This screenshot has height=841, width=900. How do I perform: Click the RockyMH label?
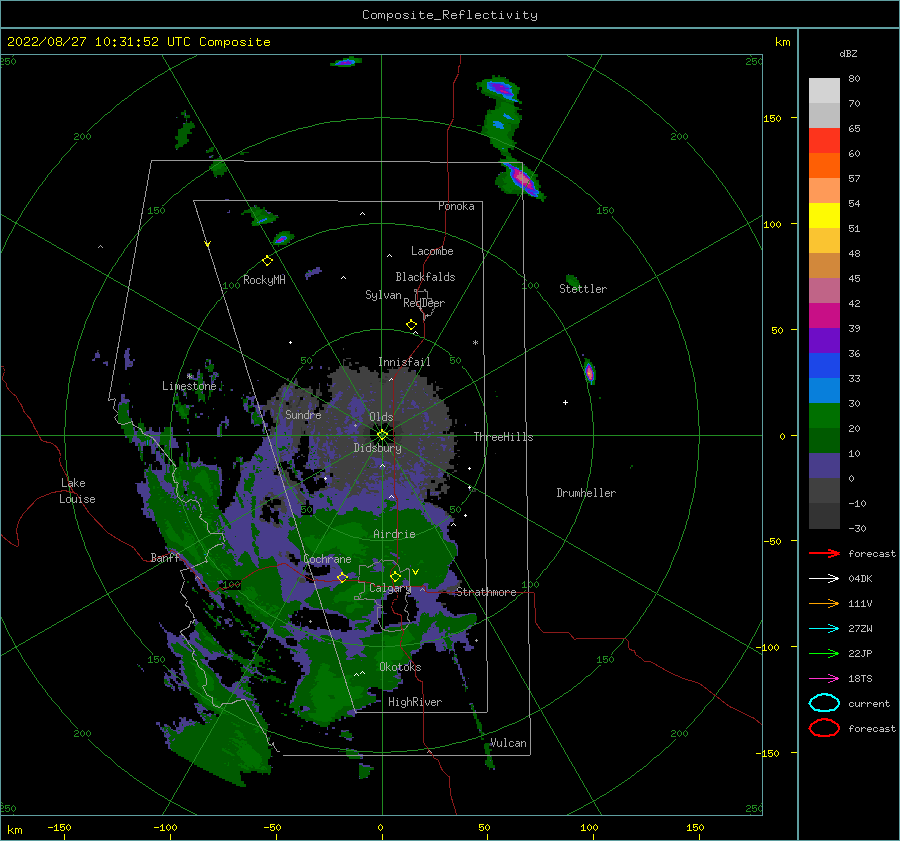click(264, 280)
